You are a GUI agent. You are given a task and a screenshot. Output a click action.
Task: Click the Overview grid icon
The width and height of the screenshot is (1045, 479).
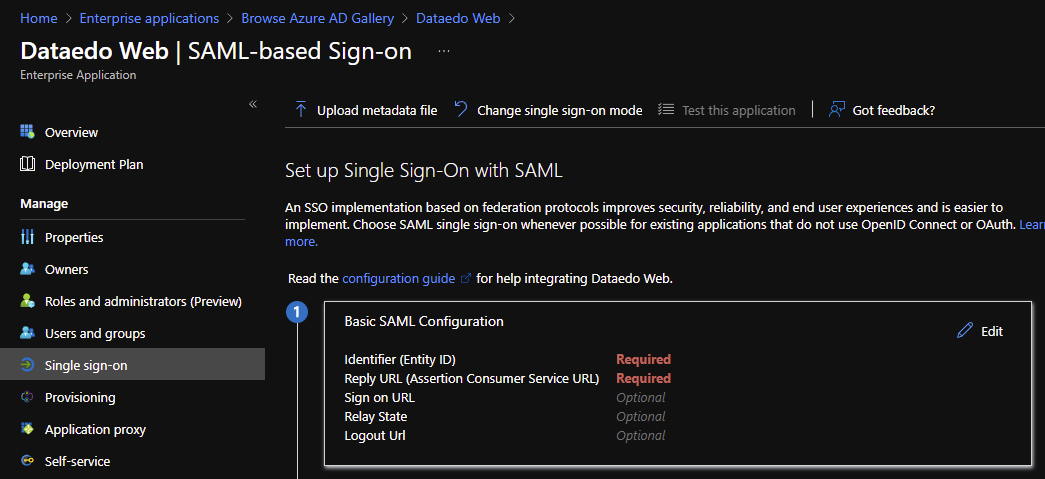27,132
